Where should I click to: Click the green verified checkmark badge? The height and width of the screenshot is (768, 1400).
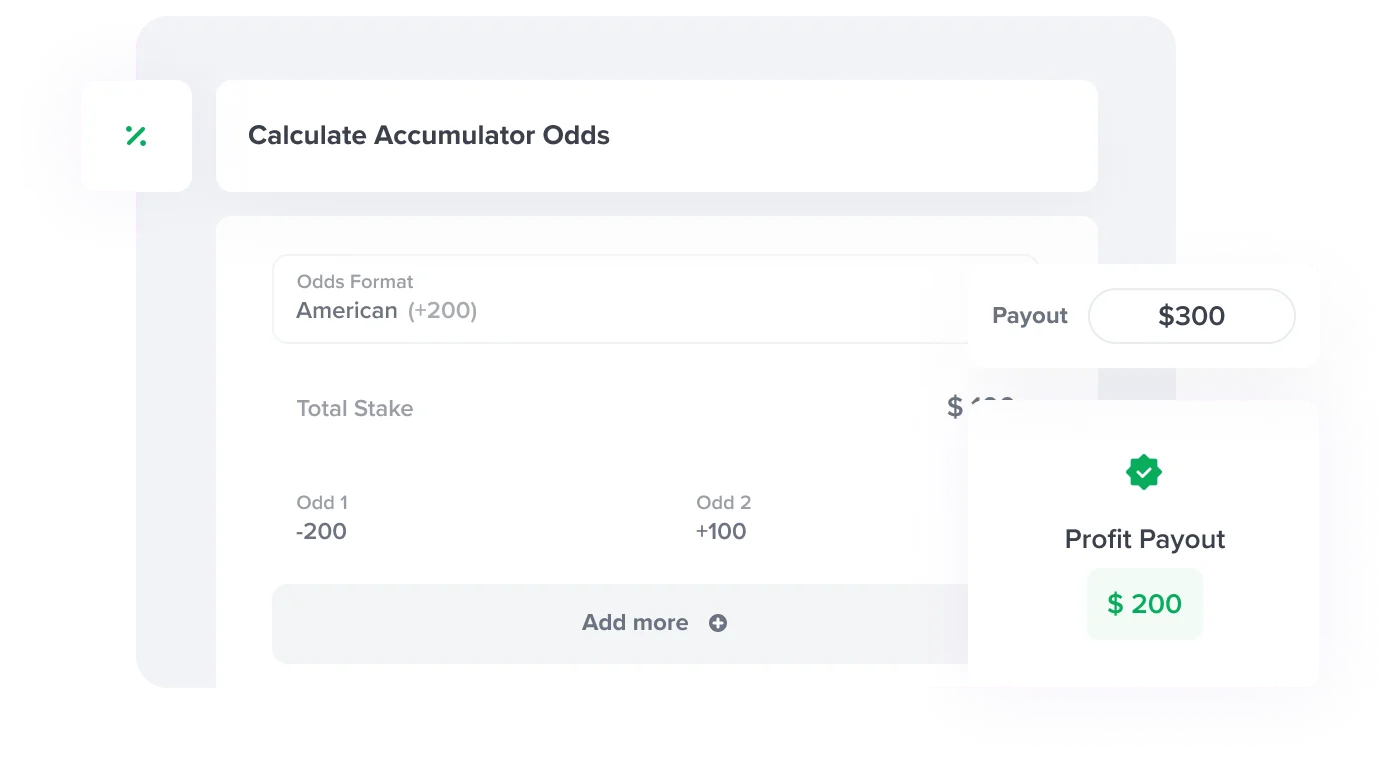(1143, 472)
